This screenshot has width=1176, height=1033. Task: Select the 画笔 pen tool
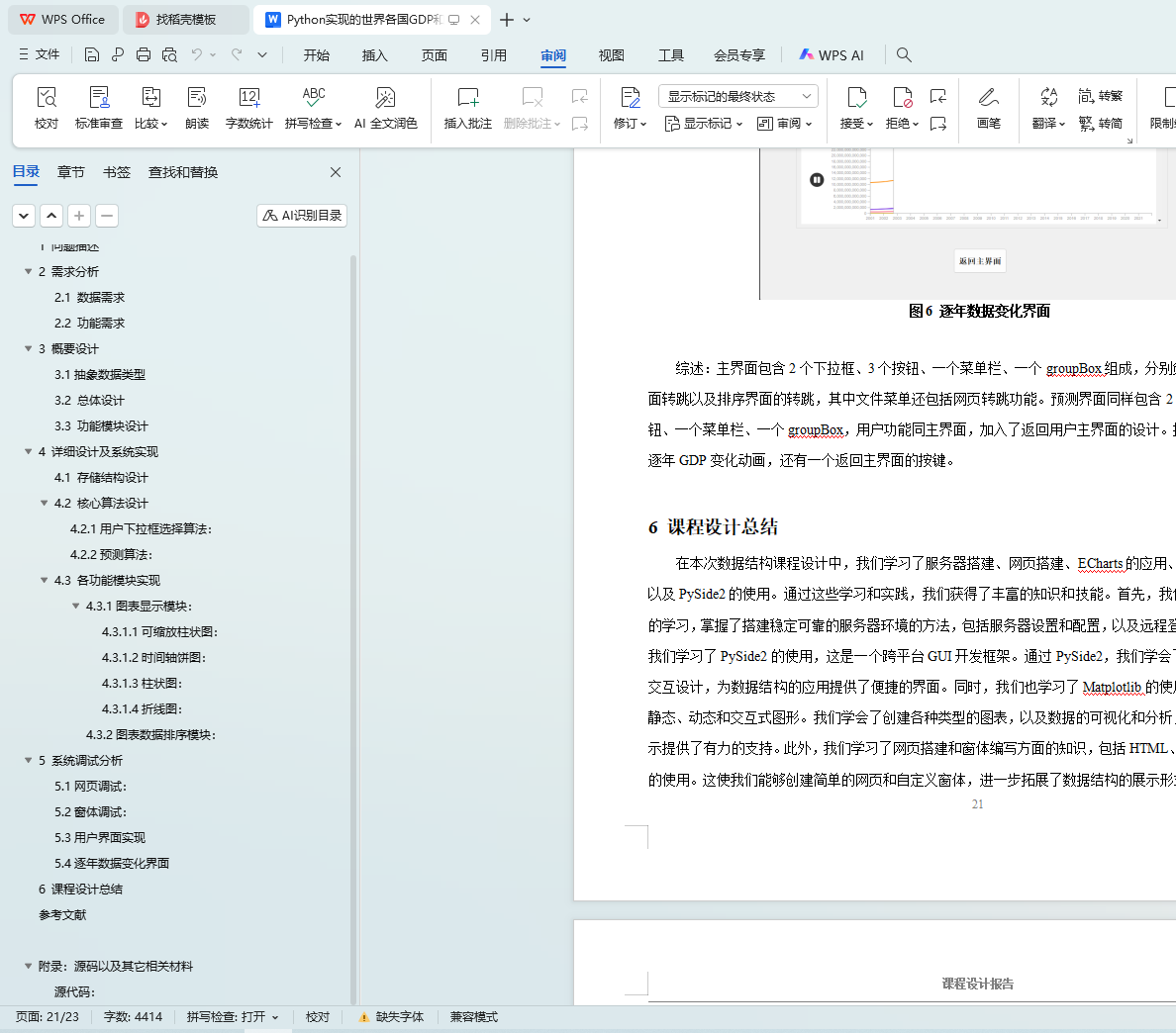click(989, 108)
